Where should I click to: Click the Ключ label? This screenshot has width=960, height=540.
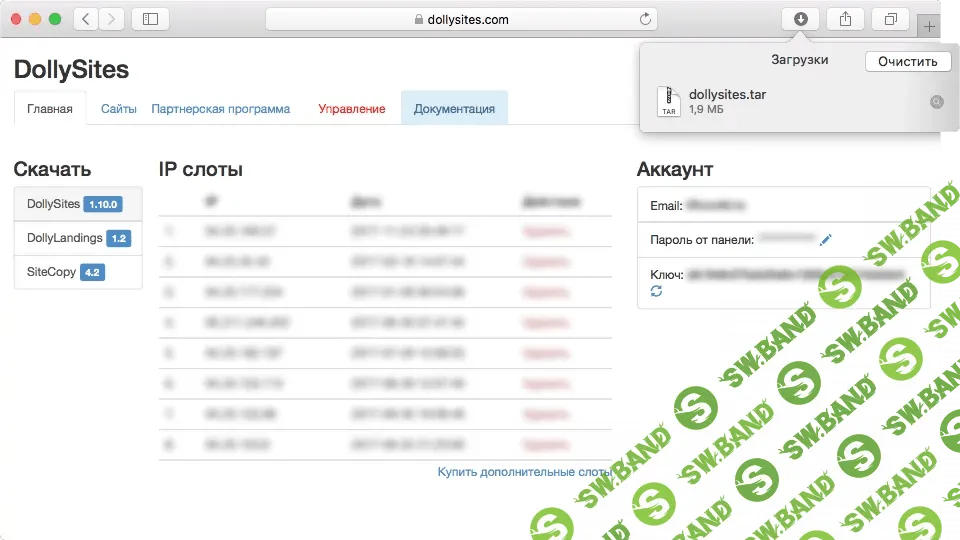tap(667, 274)
